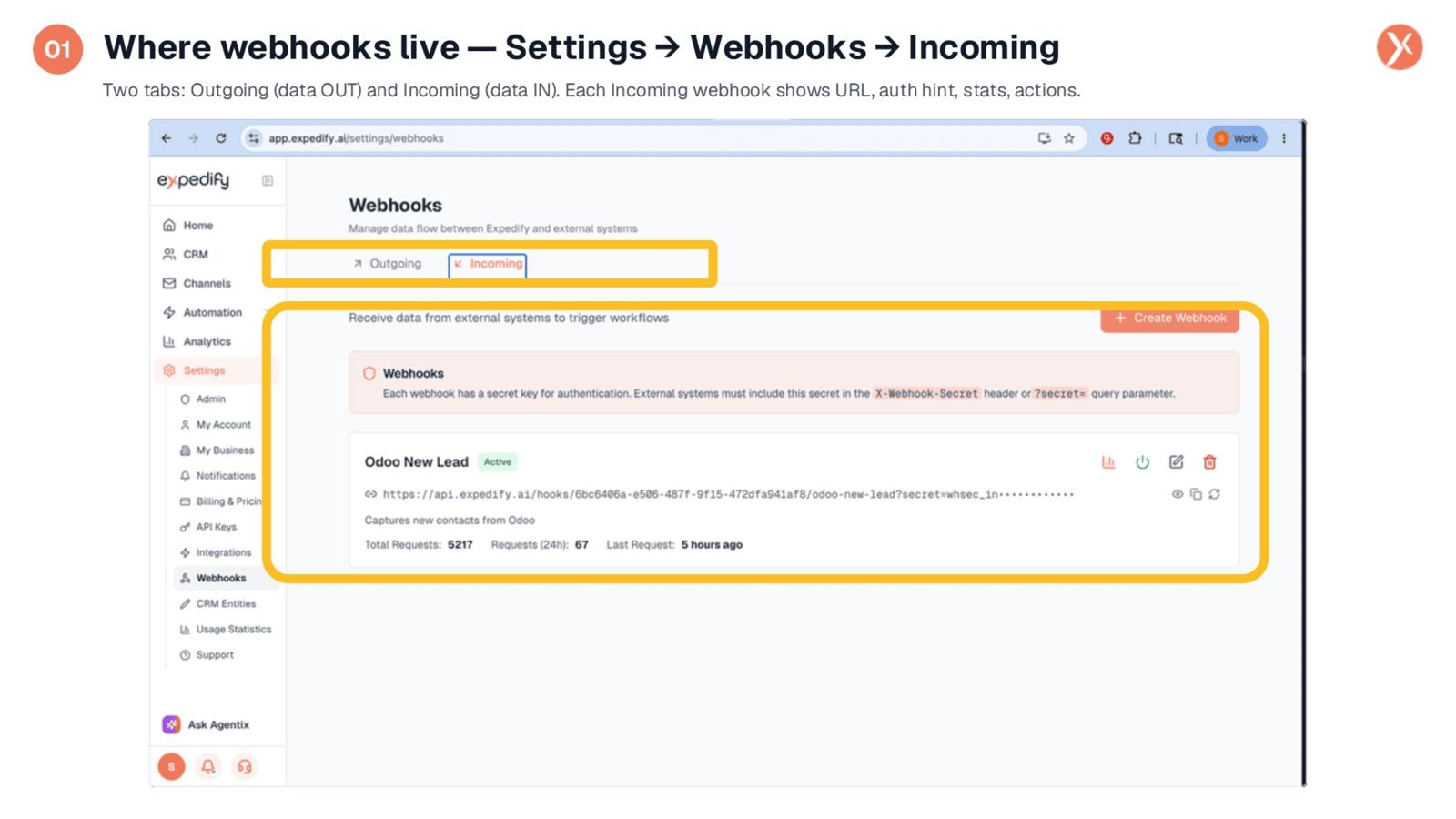This screenshot has width=1456, height=819.
Task: Click the install app icon in address bar
Action: coord(1044,138)
